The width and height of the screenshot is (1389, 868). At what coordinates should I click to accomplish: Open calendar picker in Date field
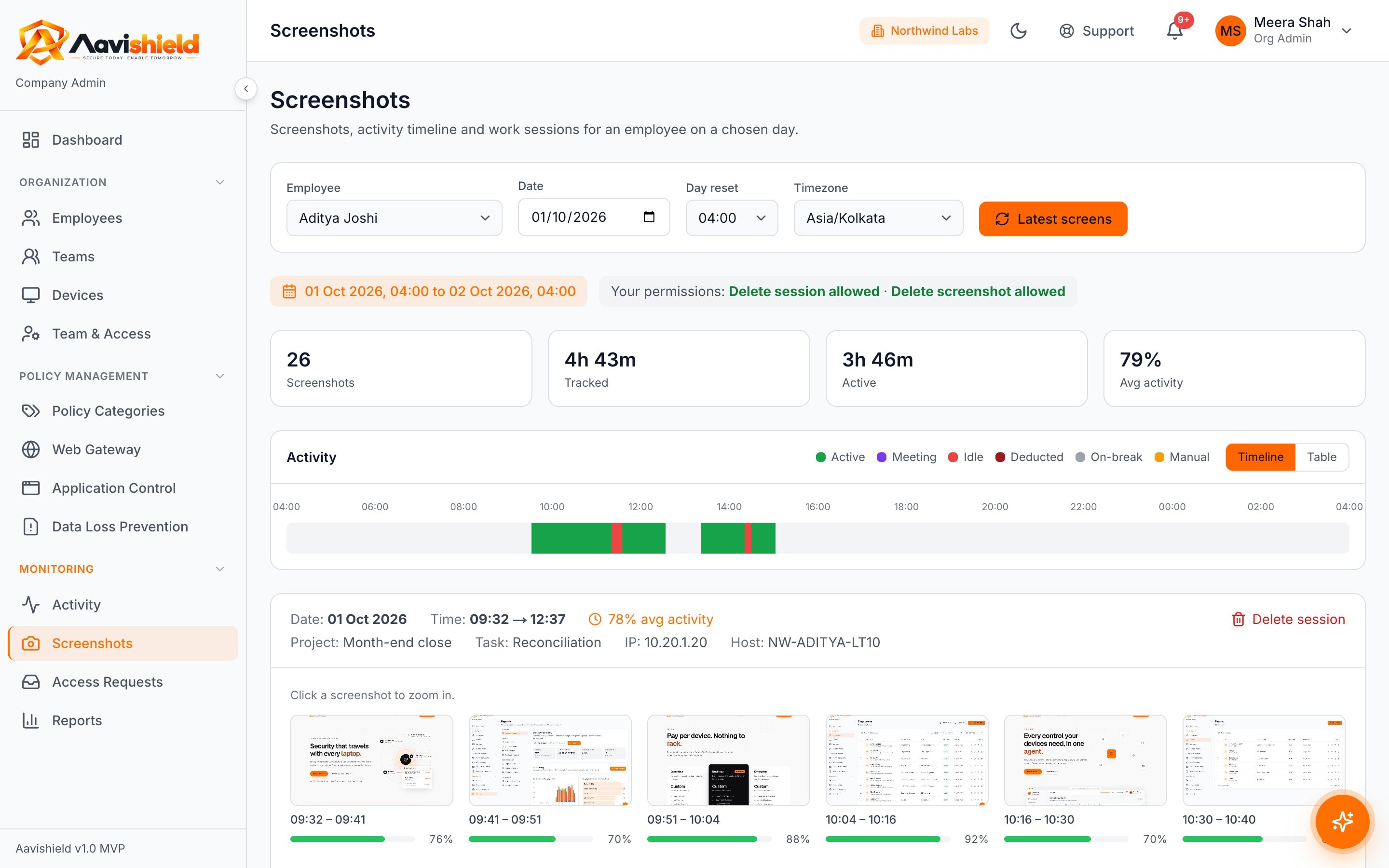click(x=649, y=217)
